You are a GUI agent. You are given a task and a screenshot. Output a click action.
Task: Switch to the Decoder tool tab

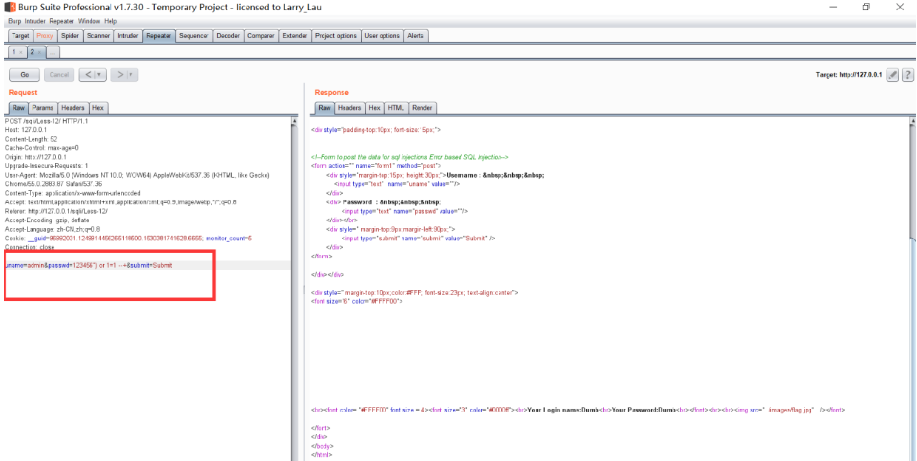[228, 36]
